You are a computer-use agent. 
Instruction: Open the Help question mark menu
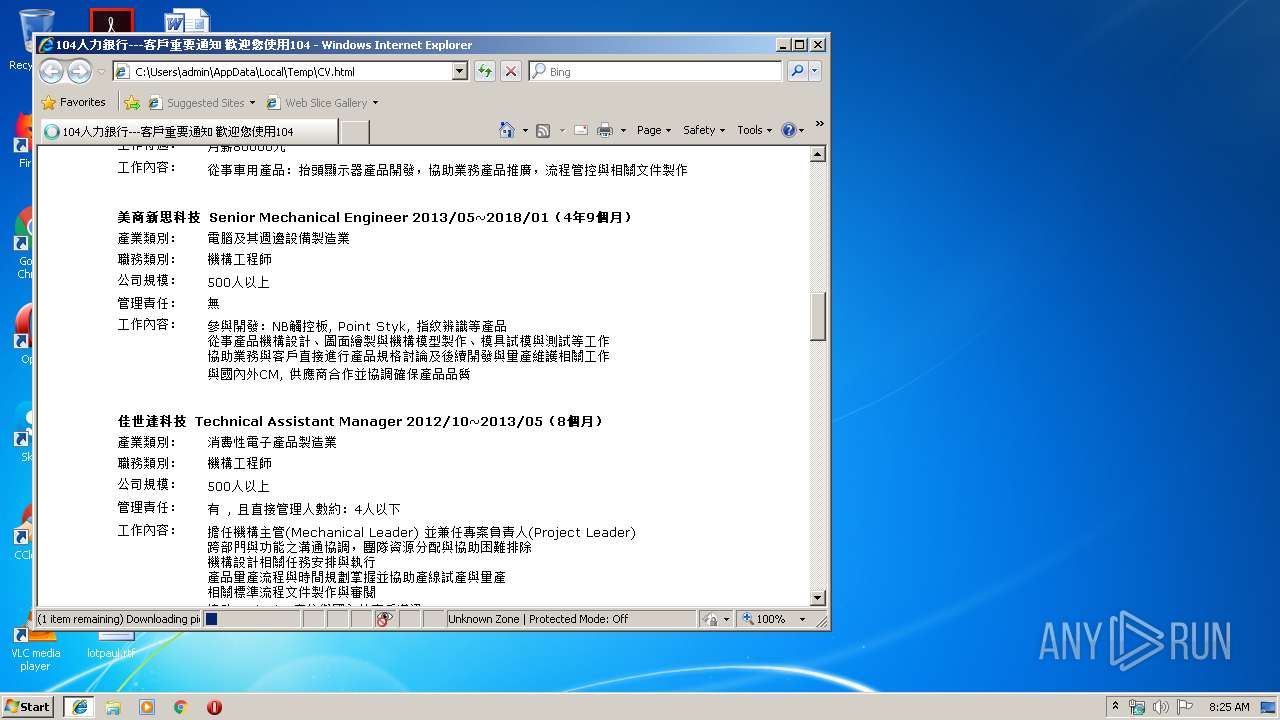pos(792,130)
